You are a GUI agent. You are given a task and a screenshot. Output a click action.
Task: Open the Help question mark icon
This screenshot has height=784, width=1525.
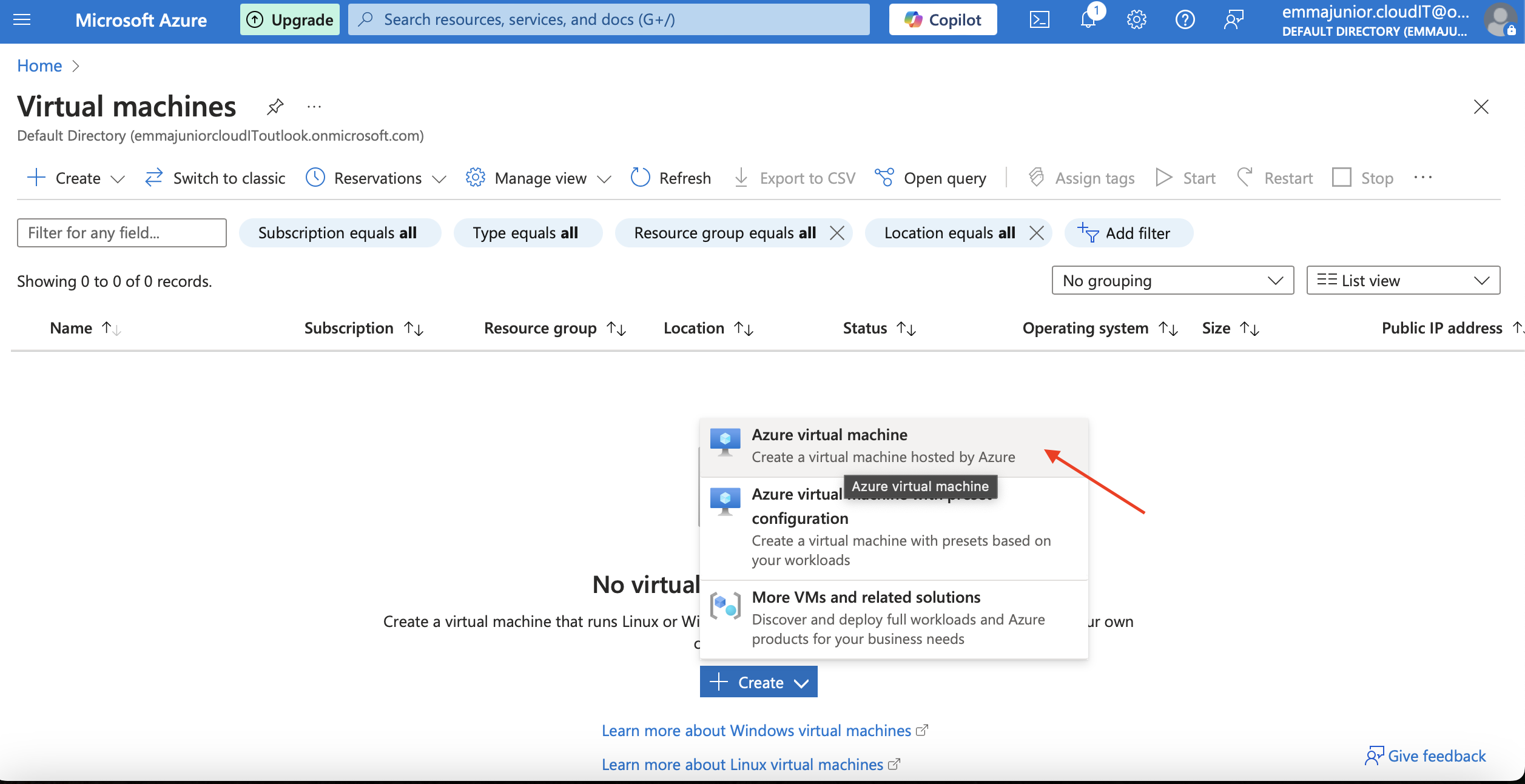point(1185,20)
